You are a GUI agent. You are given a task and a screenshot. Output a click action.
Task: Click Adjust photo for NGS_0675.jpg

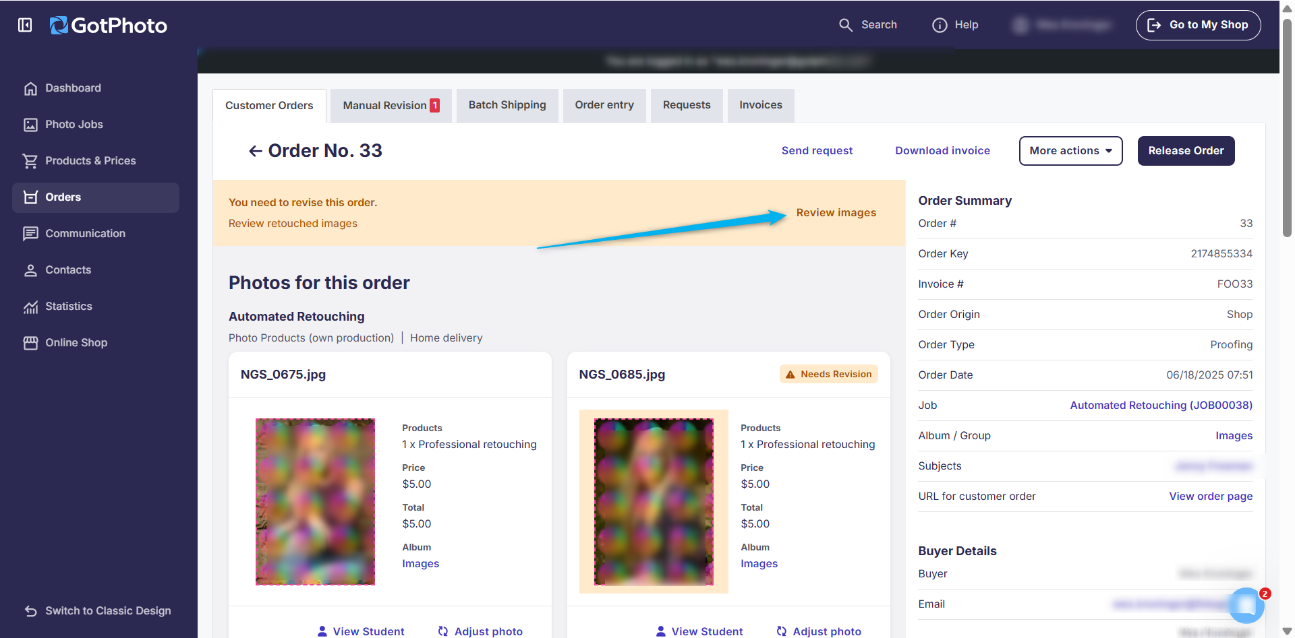pos(480,631)
